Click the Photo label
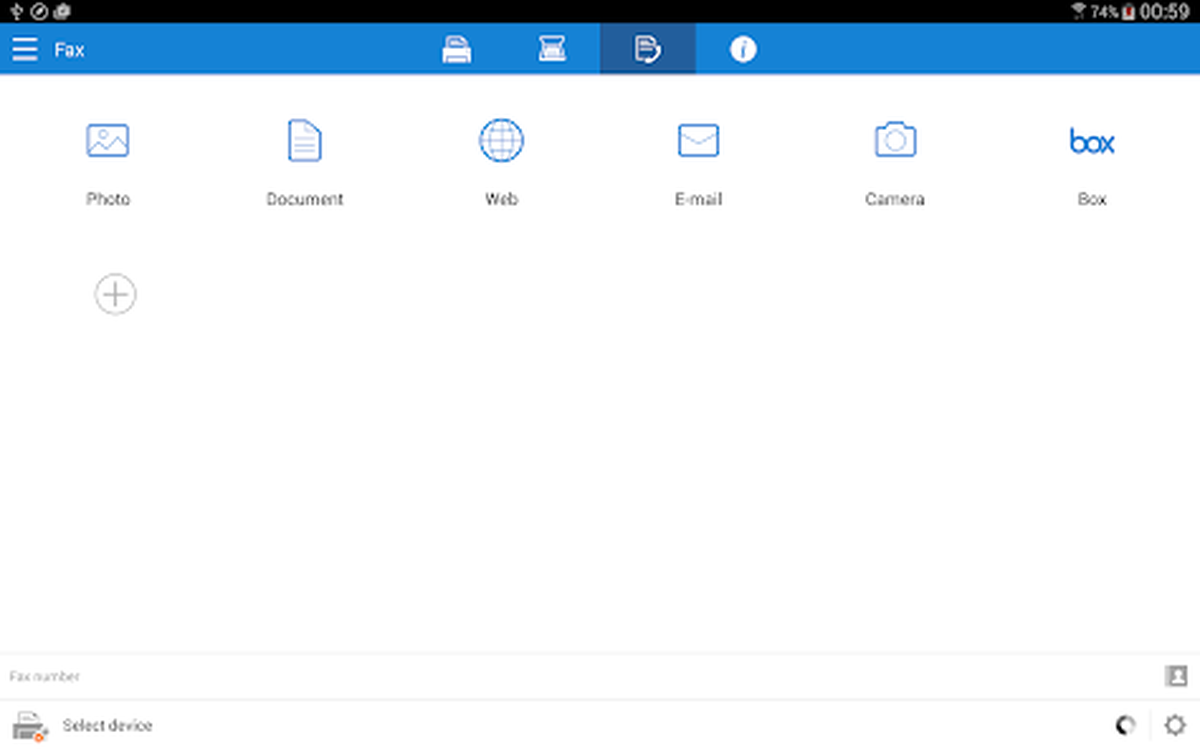The image size is (1200, 749). pos(108,199)
